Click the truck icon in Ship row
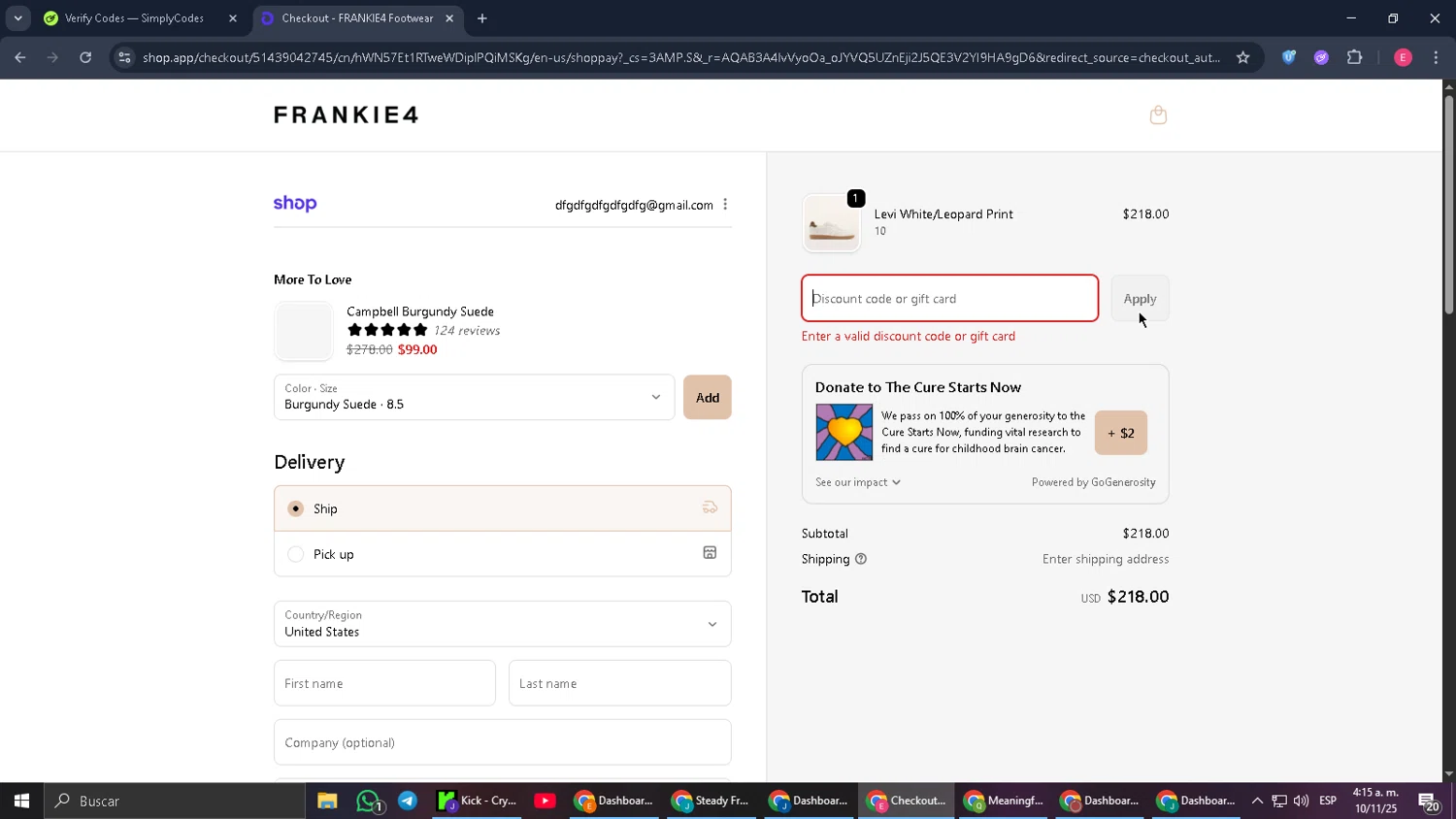The height and width of the screenshot is (819, 1456). [710, 508]
